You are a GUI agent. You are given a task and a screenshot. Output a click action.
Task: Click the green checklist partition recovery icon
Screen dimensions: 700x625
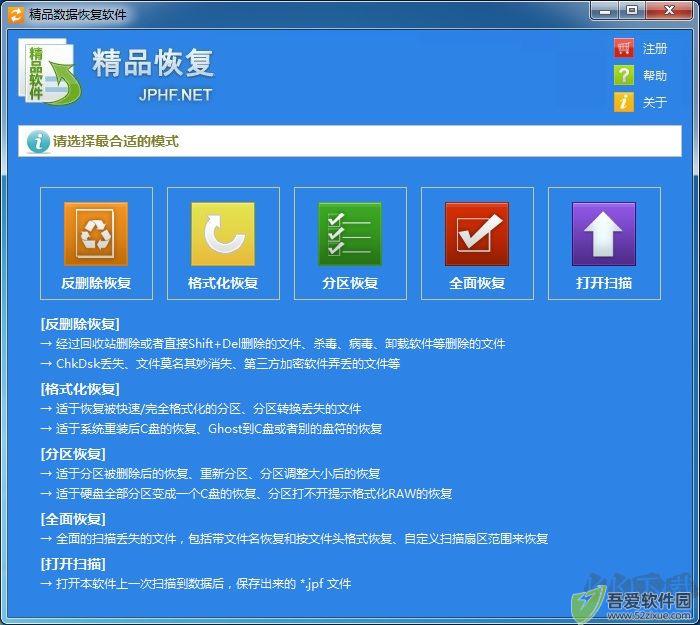click(350, 234)
